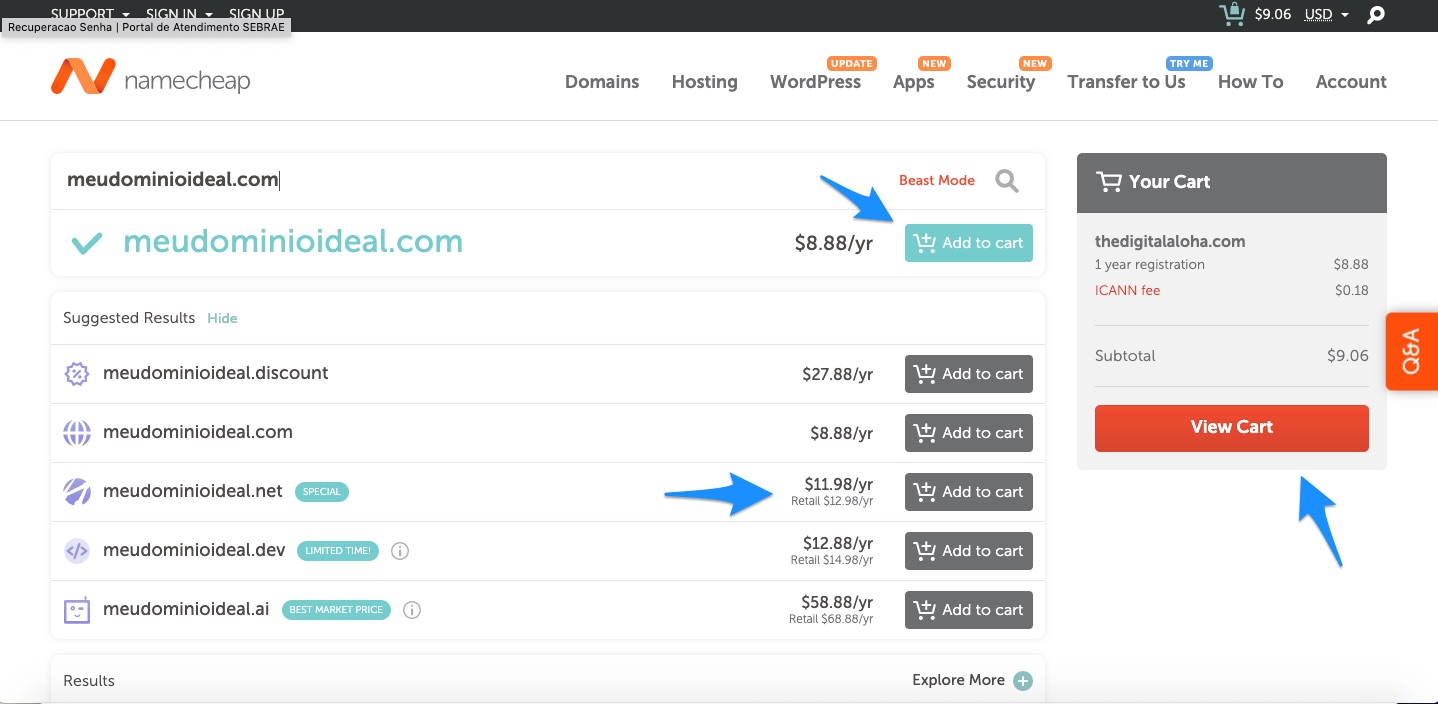Click the large meudominioideal.com result title
The height and width of the screenshot is (704, 1438).
coord(293,242)
